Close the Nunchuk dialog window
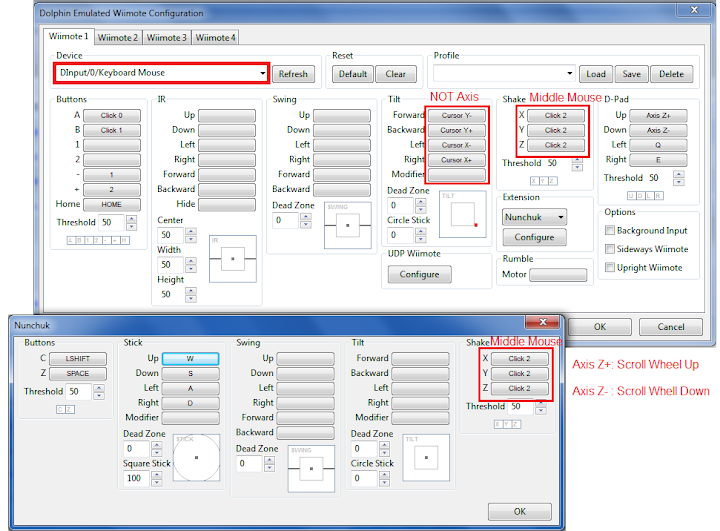The height and width of the screenshot is (531, 720). click(543, 322)
